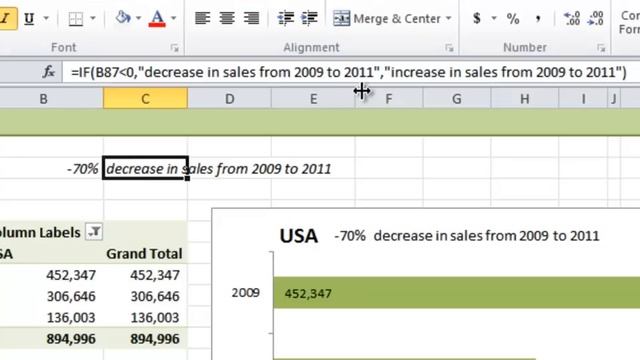Open accounting format dropdown arrow

[494, 18]
